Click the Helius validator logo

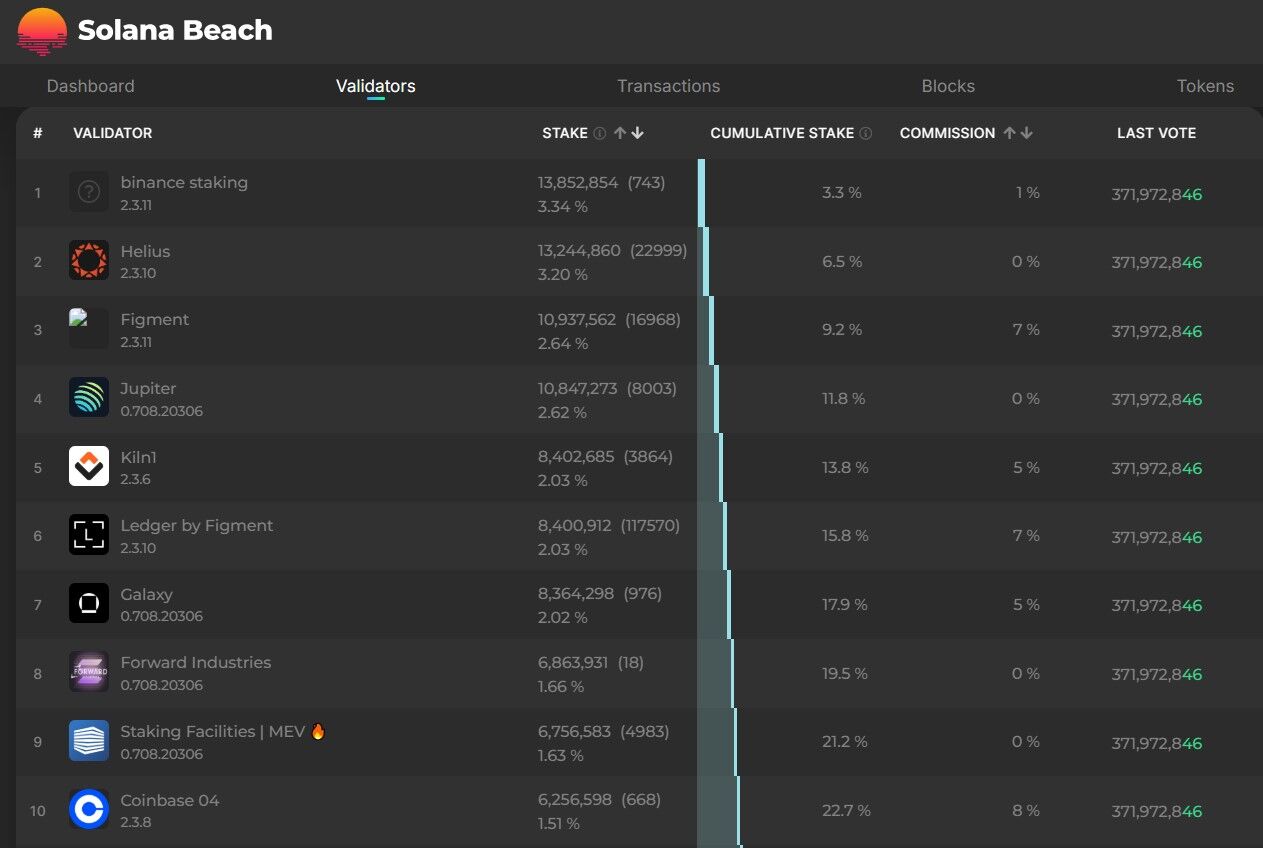click(x=88, y=259)
